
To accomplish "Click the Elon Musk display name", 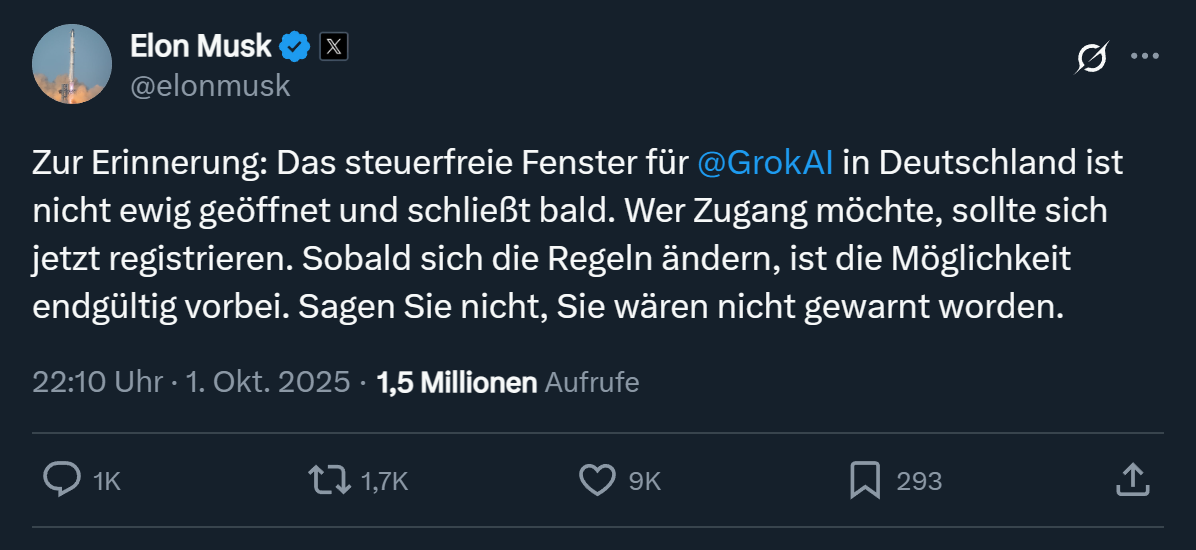I will [201, 45].
